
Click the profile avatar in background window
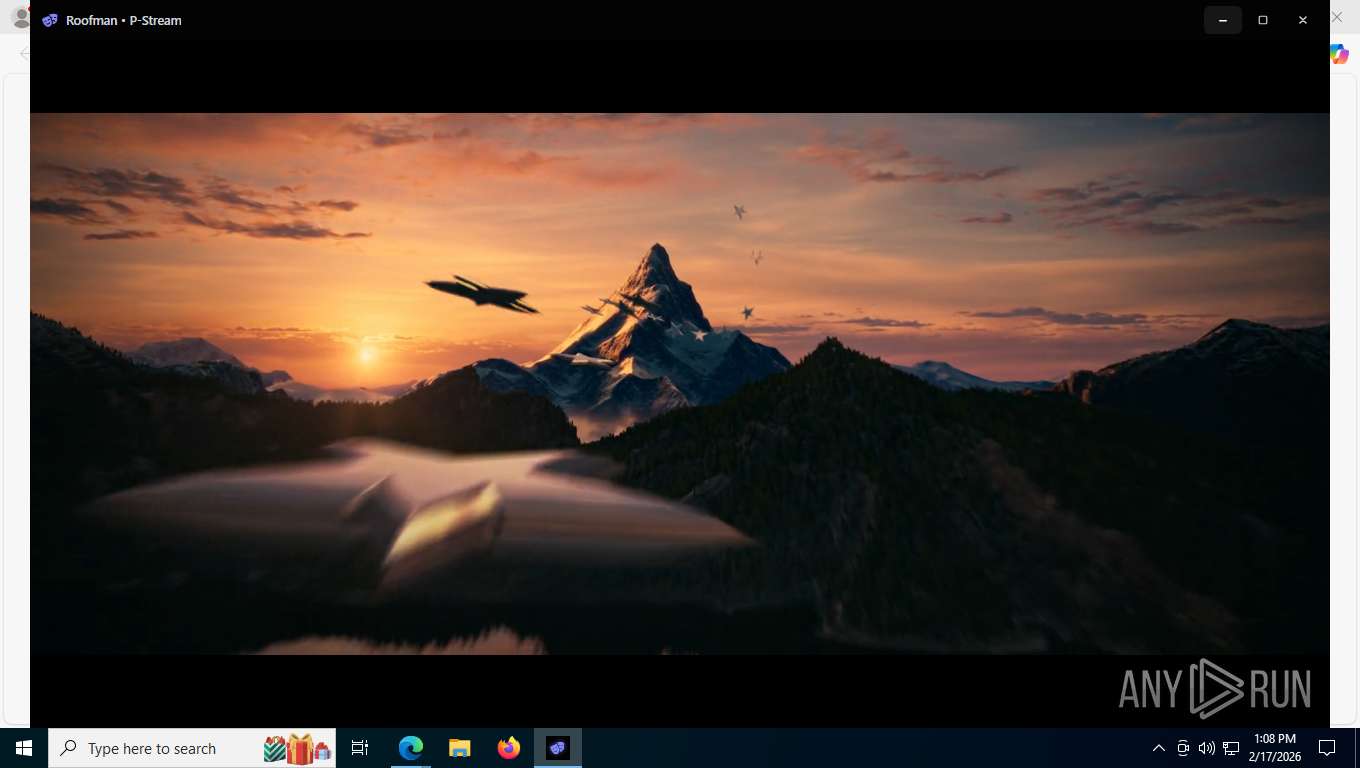[20, 18]
